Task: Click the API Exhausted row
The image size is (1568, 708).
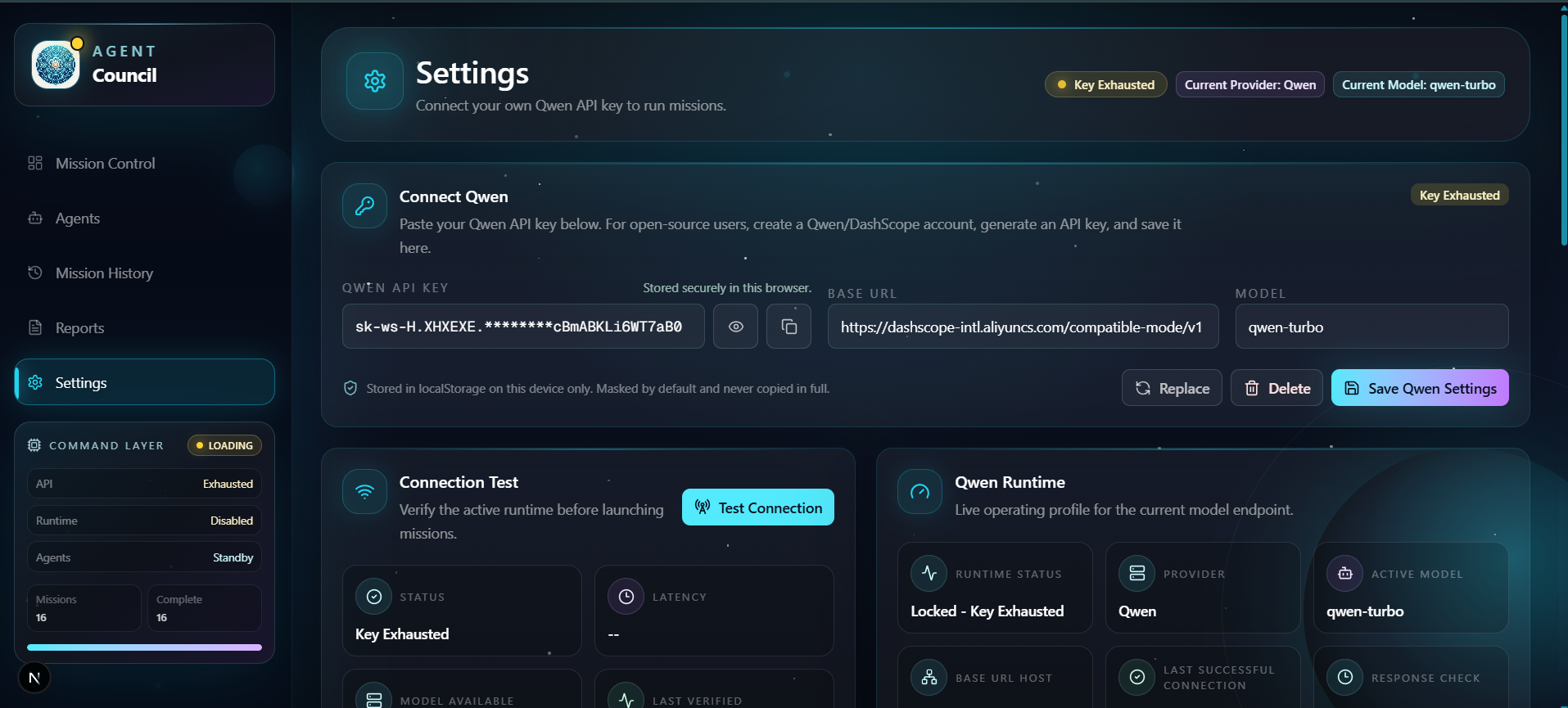Action: pyautogui.click(x=144, y=484)
